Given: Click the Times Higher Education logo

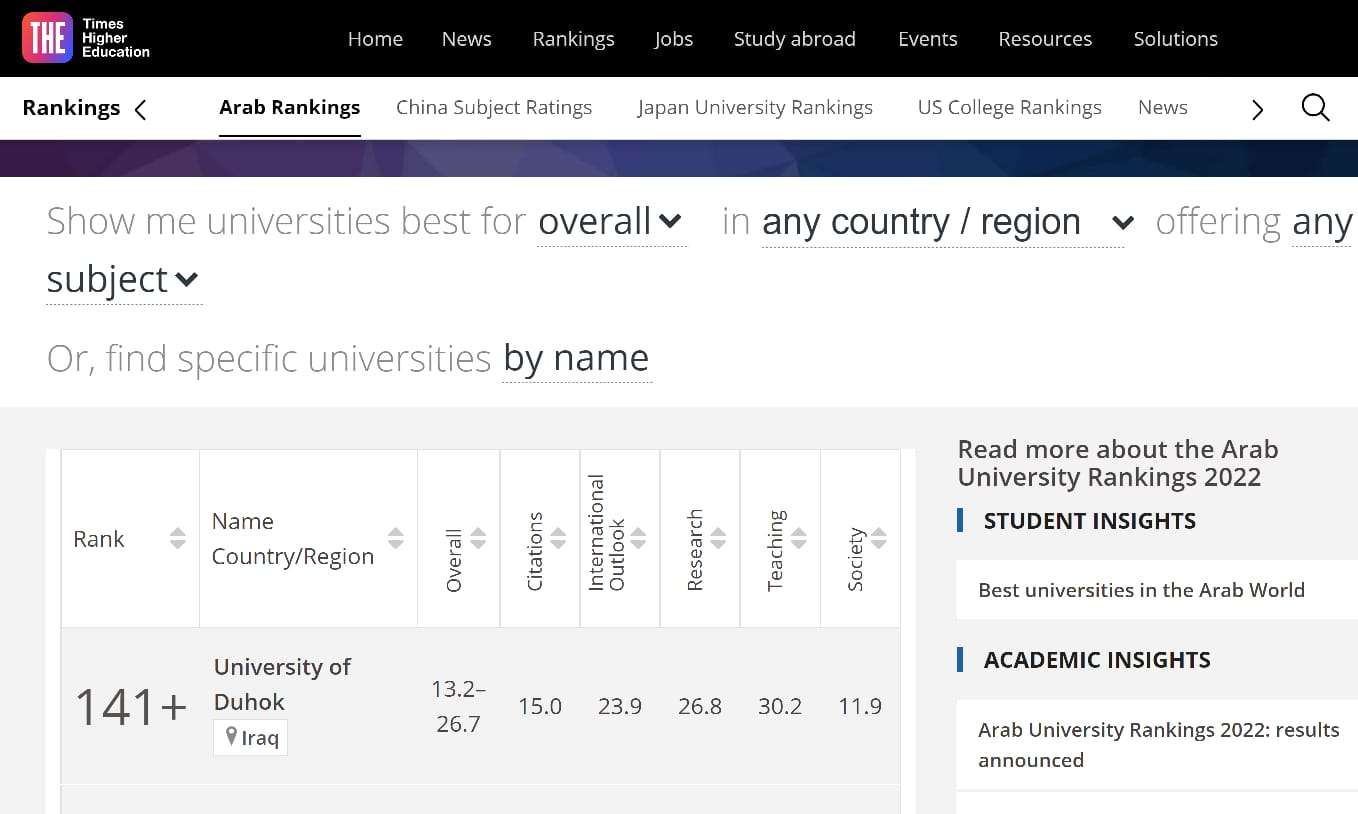Looking at the screenshot, I should click(87, 38).
